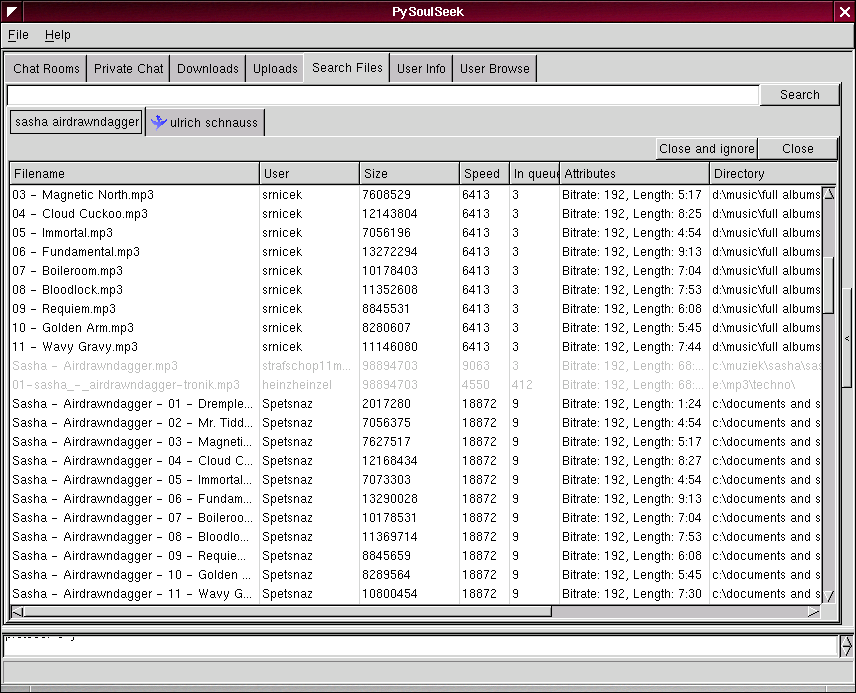This screenshot has height=693, width=856.
Task: Click the bird icon on ulrich schnauss tab
Action: point(159,122)
